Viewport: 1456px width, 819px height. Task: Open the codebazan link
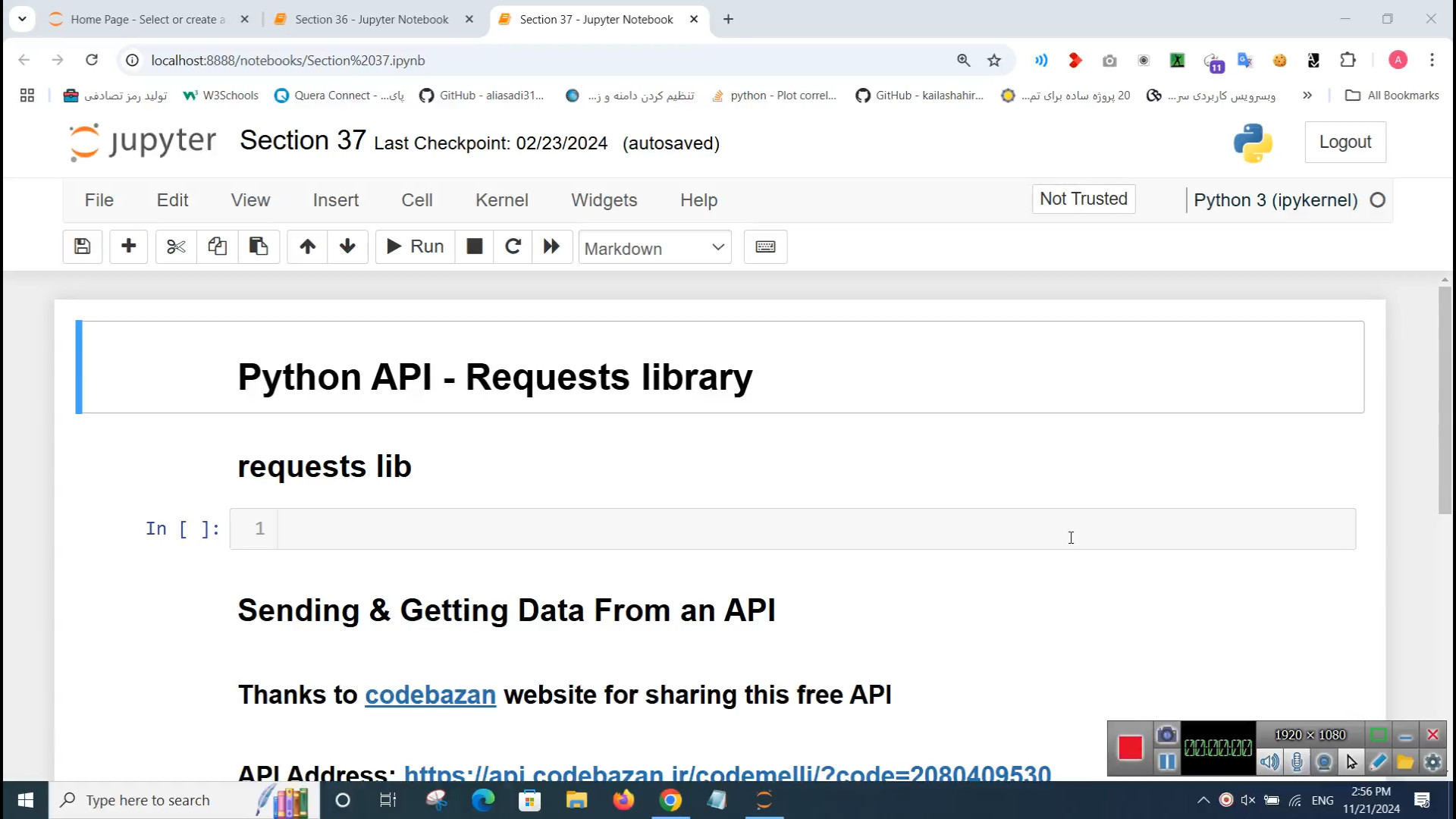430,695
